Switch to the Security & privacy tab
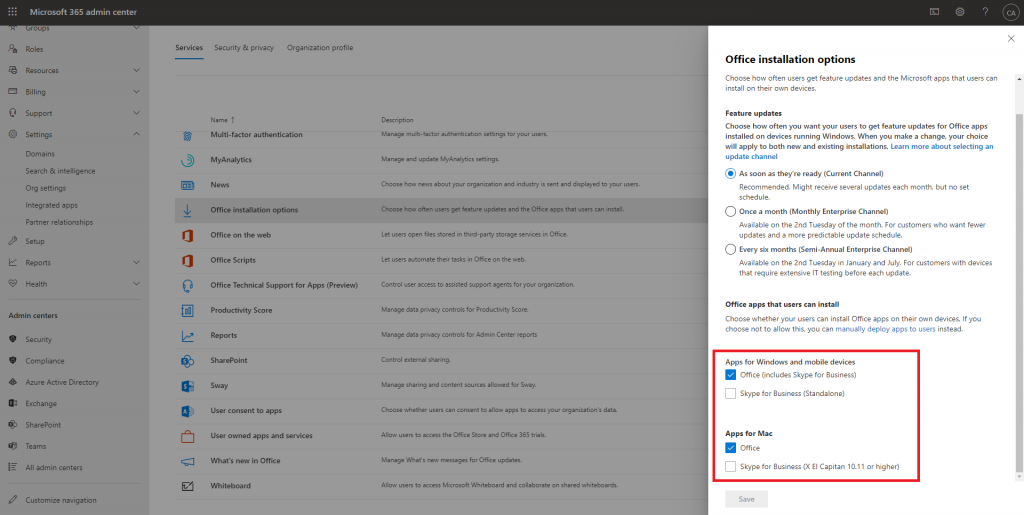1024x515 pixels. coord(244,48)
